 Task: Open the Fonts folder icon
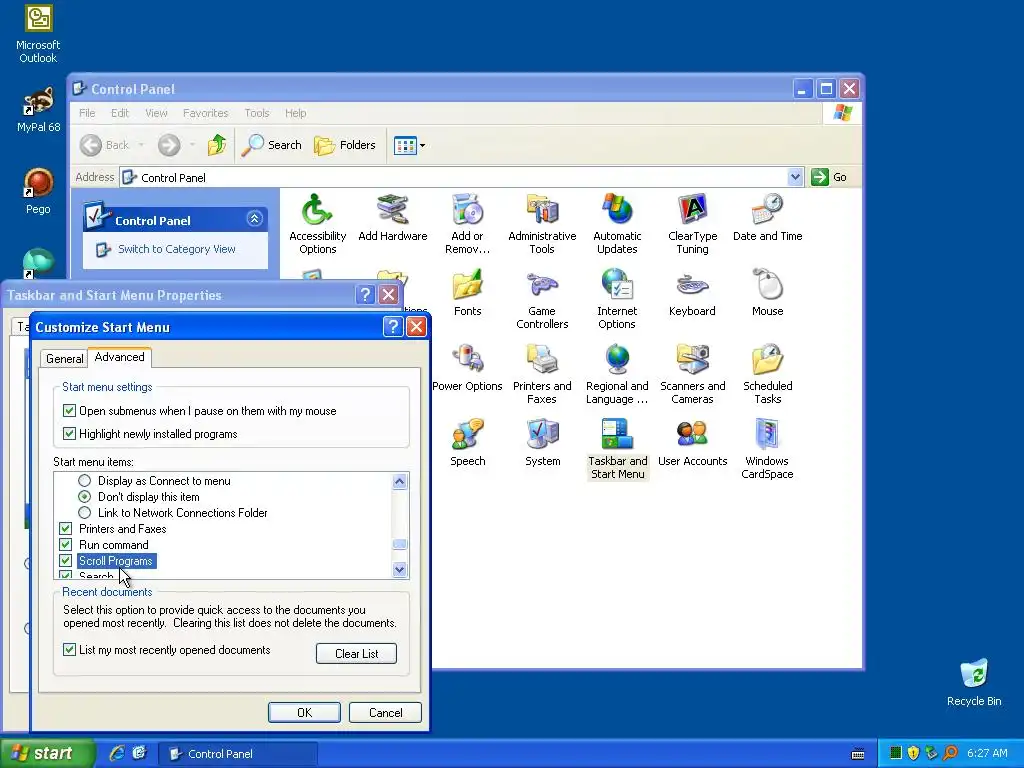tap(468, 293)
